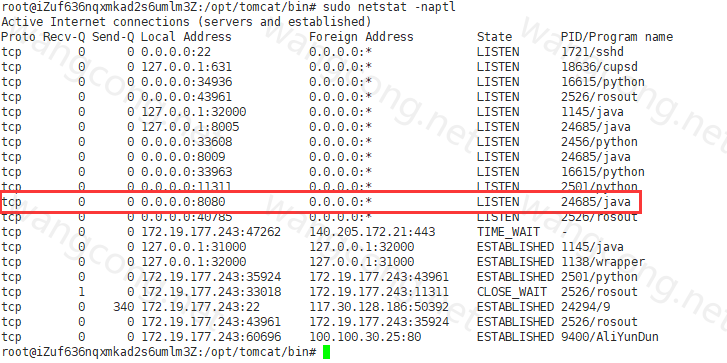Click the 'Active Internet connections' header line
Image resolution: width=727 pixels, height=363 pixels.
tap(186, 22)
